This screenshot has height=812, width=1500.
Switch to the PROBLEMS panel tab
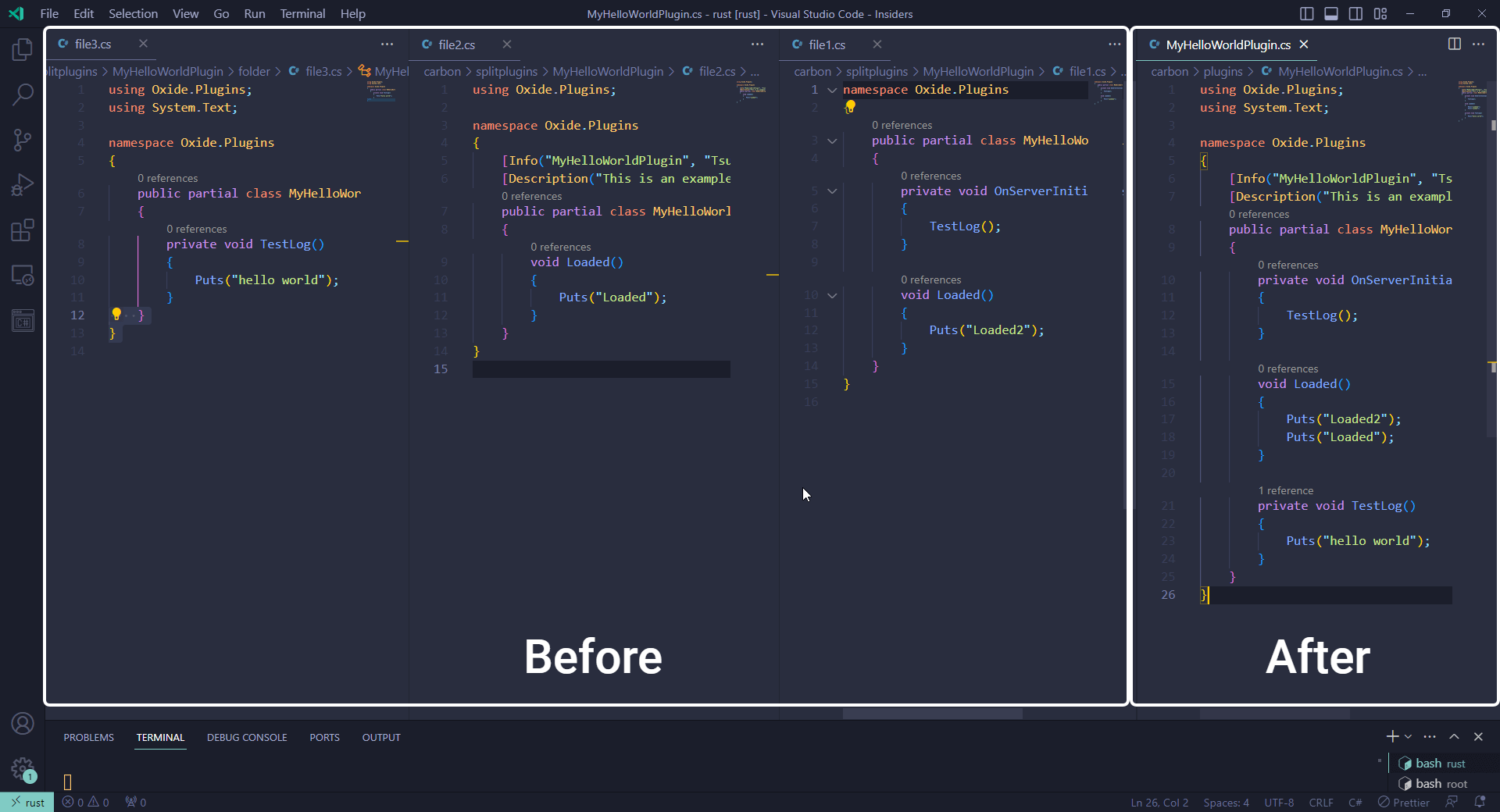tap(89, 737)
